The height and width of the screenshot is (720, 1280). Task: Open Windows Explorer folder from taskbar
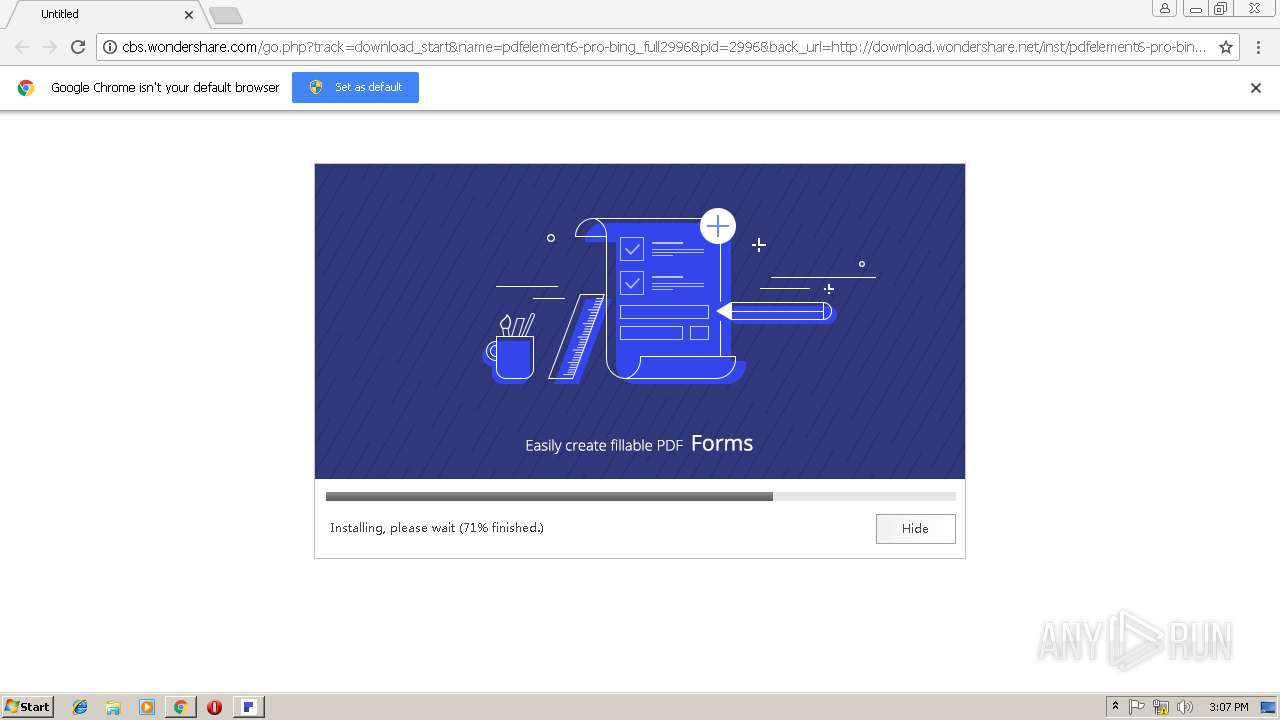point(113,707)
